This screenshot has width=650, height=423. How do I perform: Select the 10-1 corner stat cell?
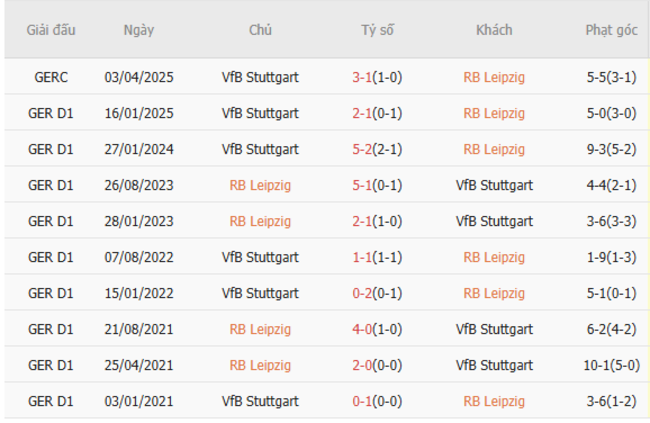pos(611,365)
